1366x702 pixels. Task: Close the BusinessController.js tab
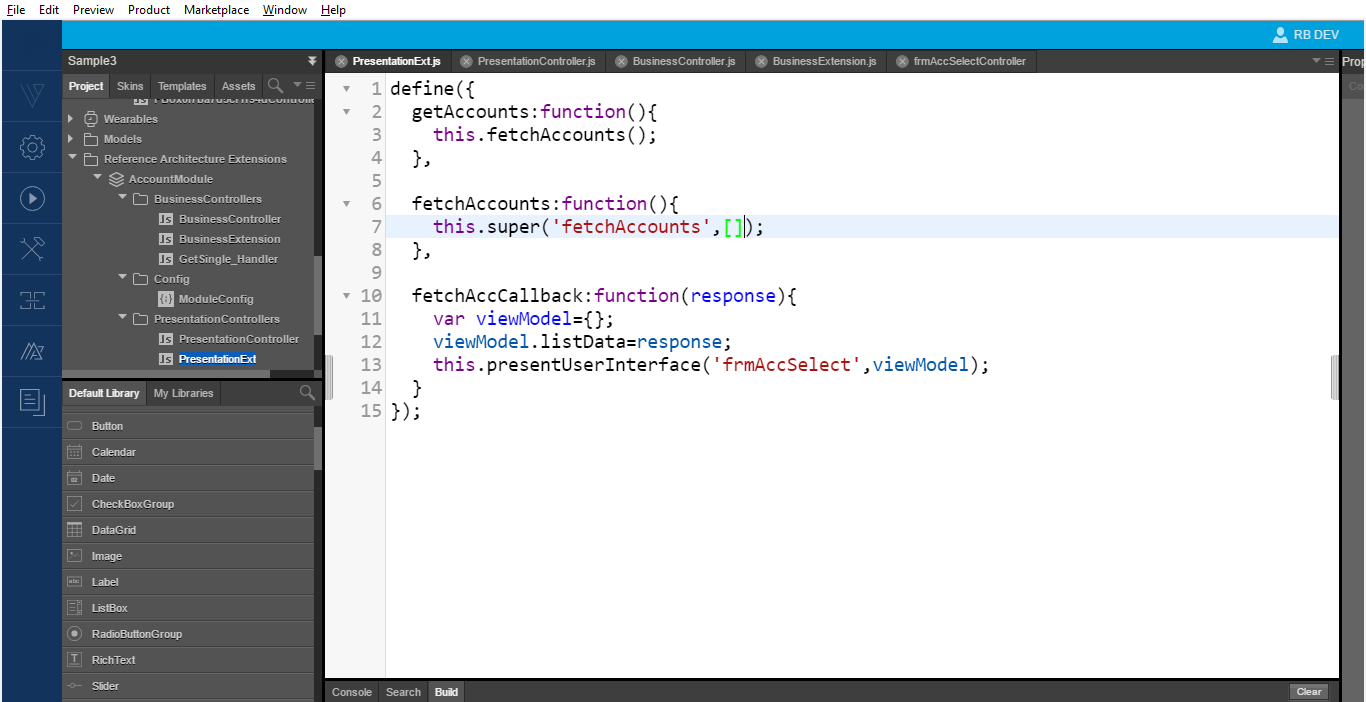pyautogui.click(x=621, y=61)
